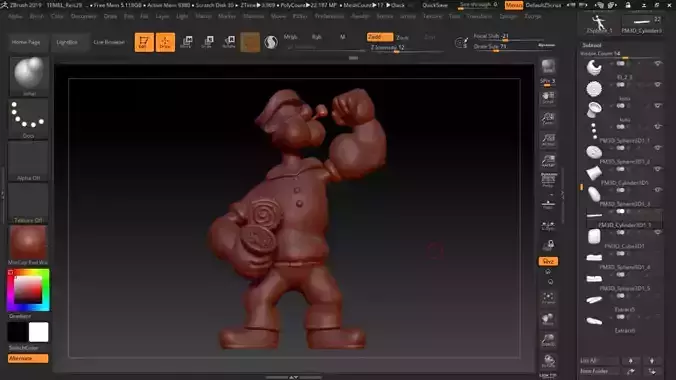Toggle visibility eye of first subtool
Viewport: 676px width, 380px height.
(x=657, y=64)
